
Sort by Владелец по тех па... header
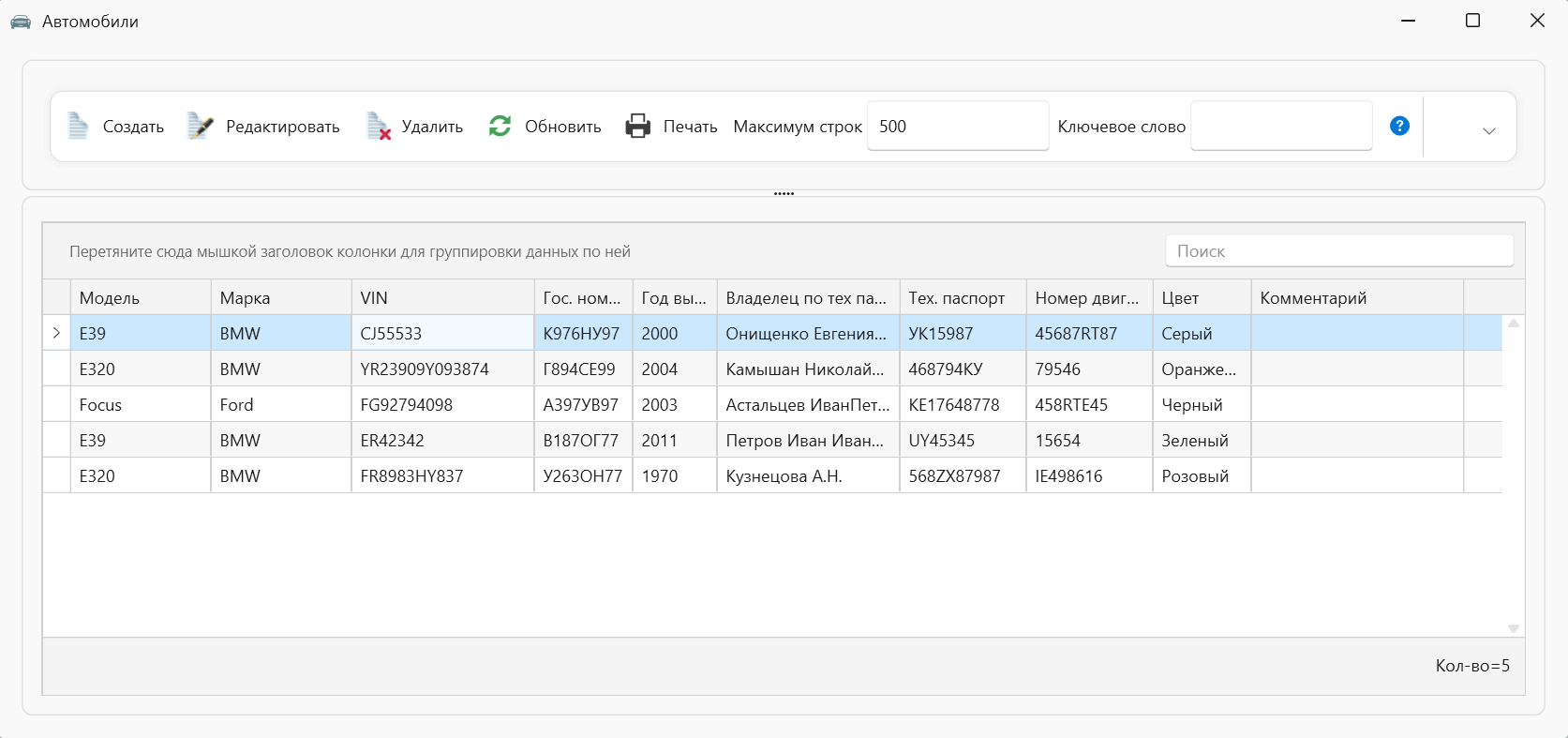point(809,297)
